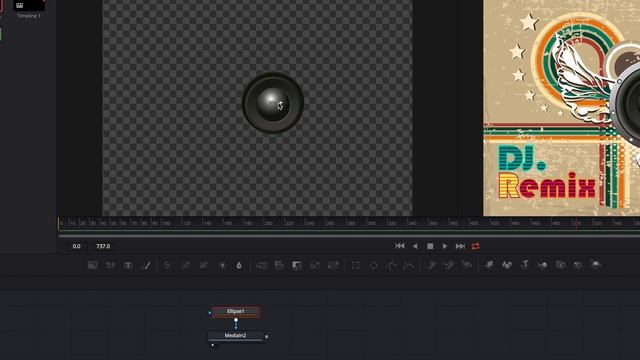Add a Background node from the toolbar
This screenshot has width=640, height=360.
click(93, 265)
